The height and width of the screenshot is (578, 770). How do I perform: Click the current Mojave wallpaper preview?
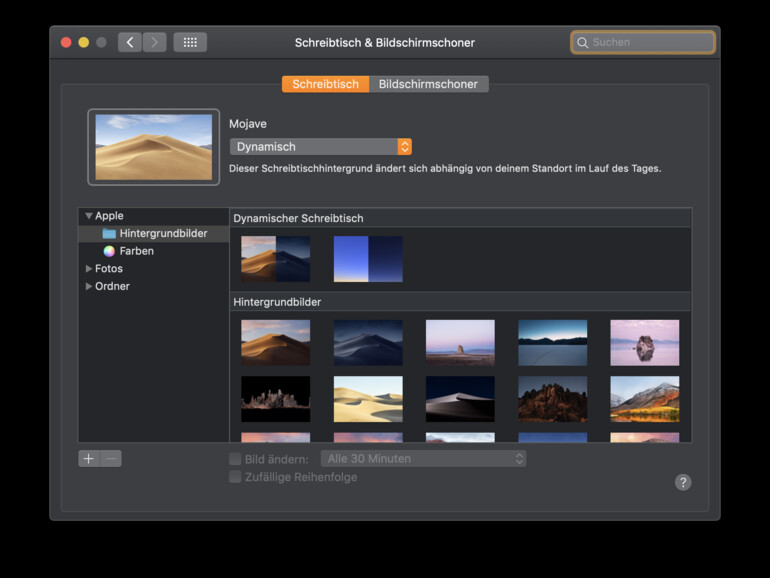tap(154, 147)
